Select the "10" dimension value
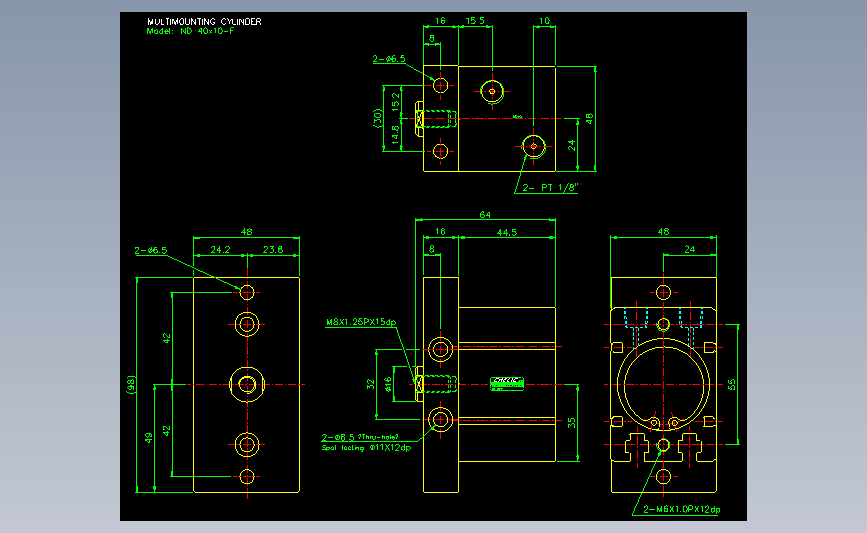This screenshot has width=867, height=533. coord(545,20)
